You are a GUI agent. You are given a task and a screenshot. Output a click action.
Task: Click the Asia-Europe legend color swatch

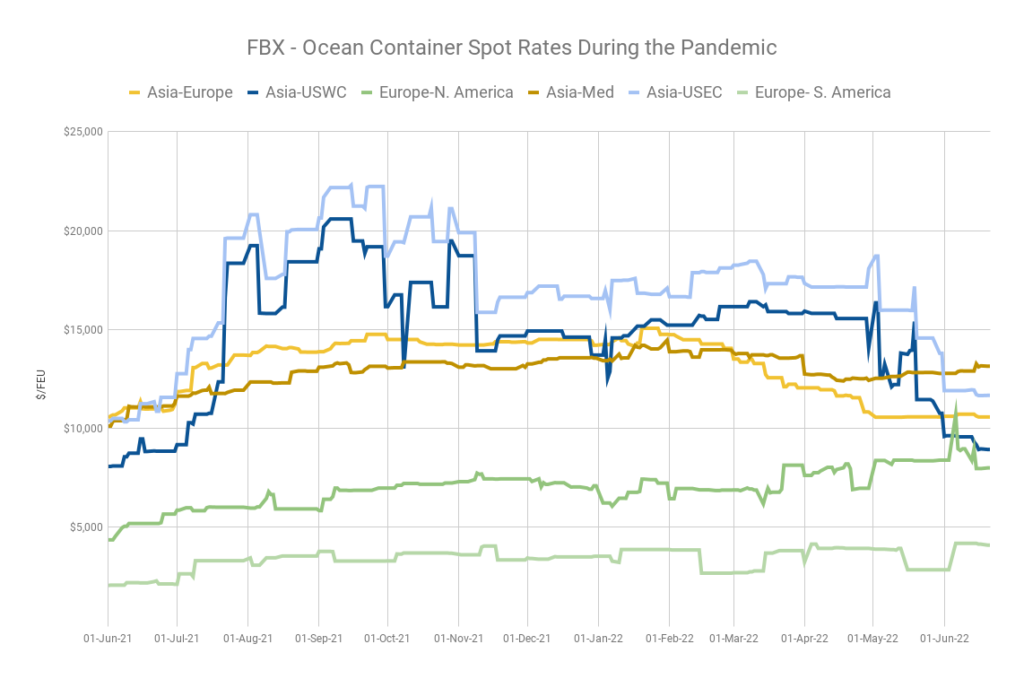135,93
